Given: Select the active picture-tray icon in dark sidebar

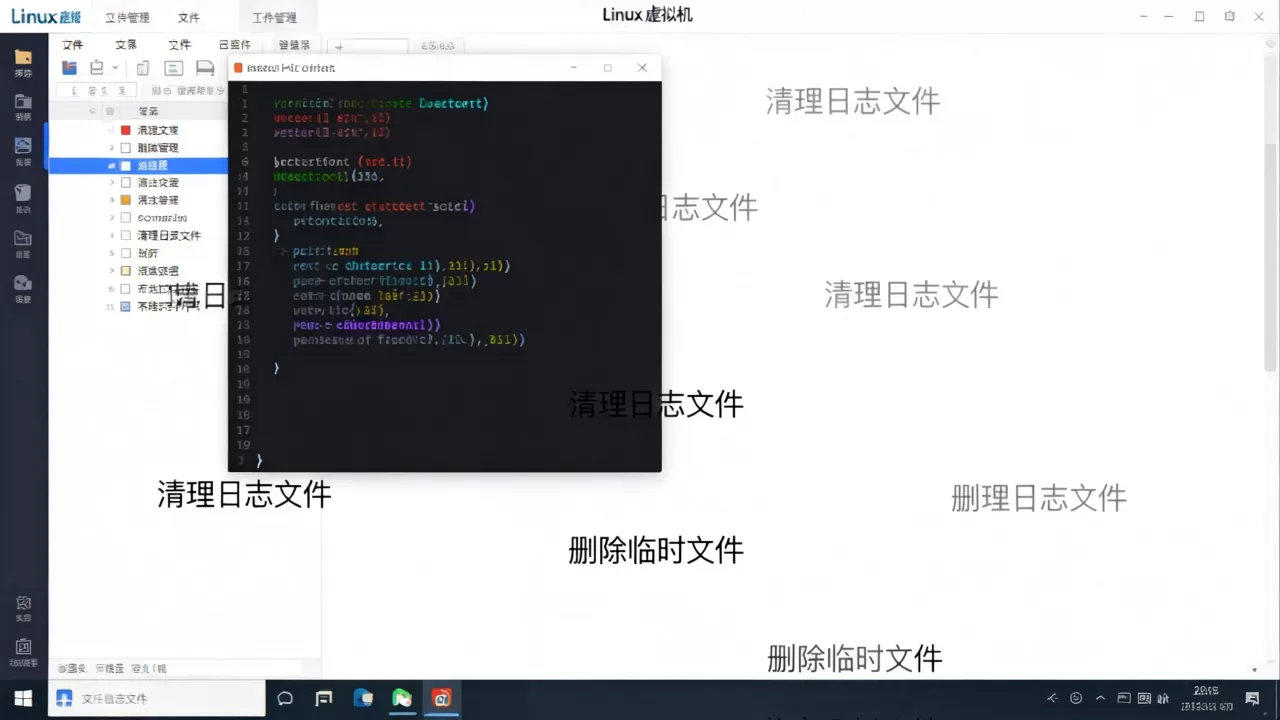Looking at the screenshot, I should click(x=23, y=146).
